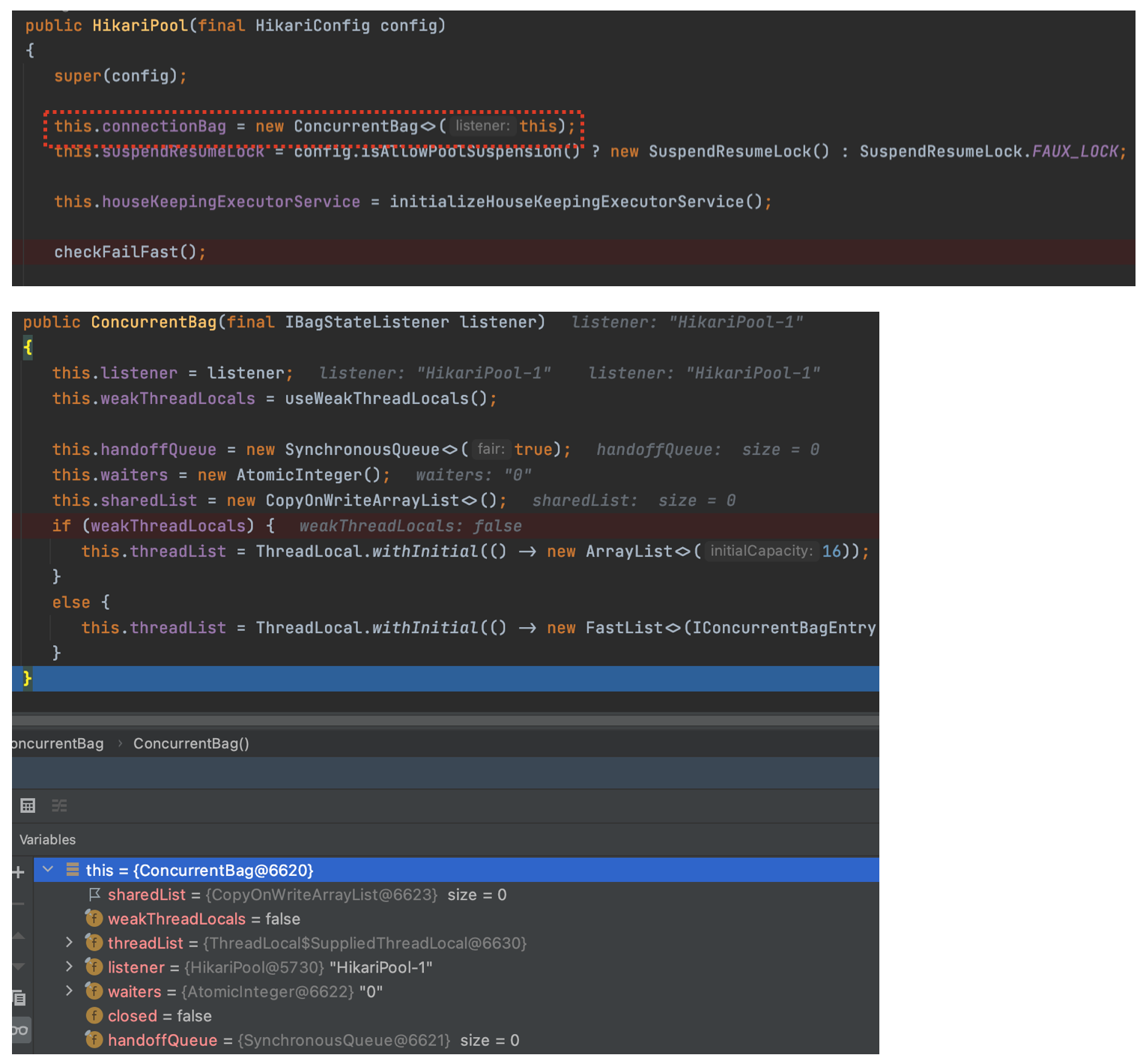Click 'if (weakThreadLocals)' breakpoint line
Image resolution: width=1143 pixels, height=1064 pixels.
tap(445, 526)
